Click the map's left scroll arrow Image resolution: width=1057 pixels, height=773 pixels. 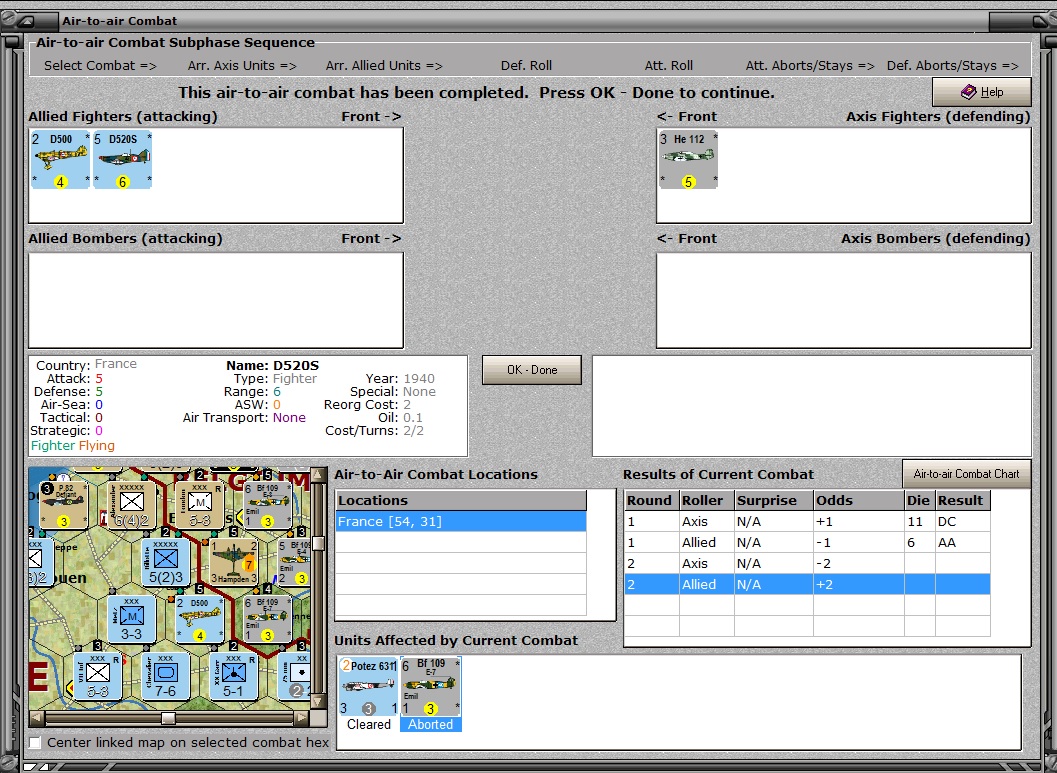coord(36,718)
